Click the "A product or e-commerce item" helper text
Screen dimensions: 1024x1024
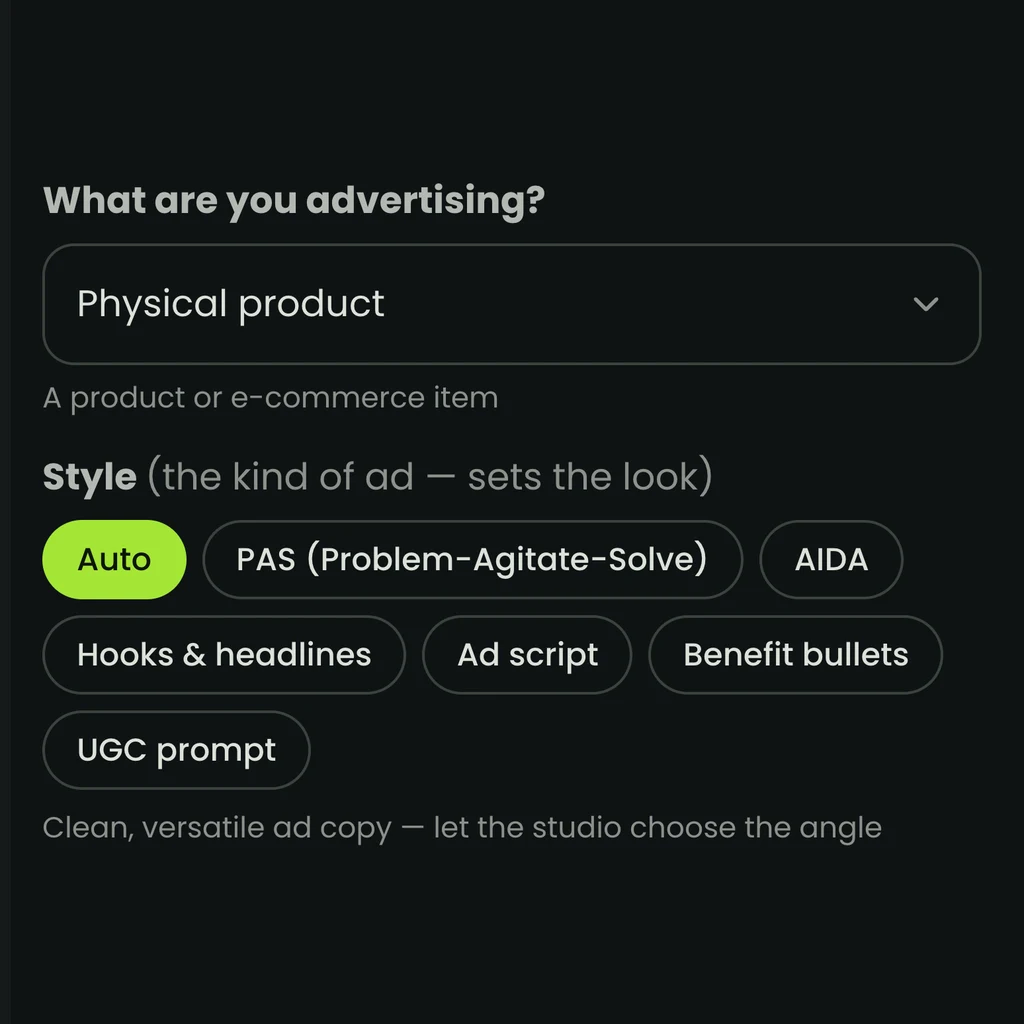pyautogui.click(x=270, y=398)
